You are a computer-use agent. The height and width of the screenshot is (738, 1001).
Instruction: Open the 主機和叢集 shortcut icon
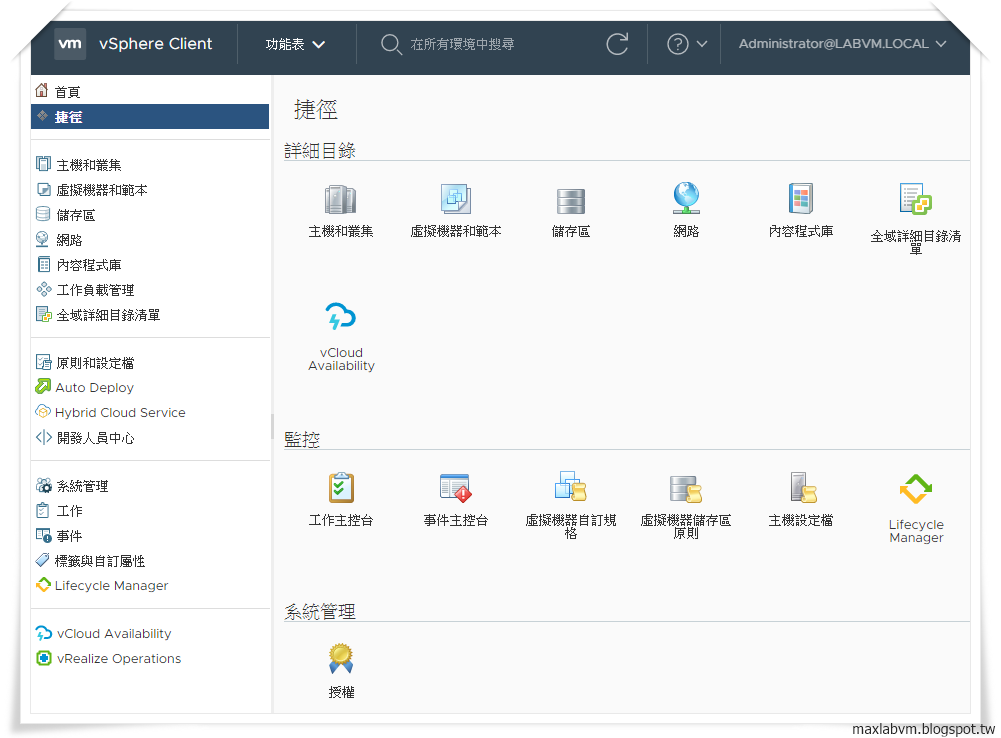point(340,199)
